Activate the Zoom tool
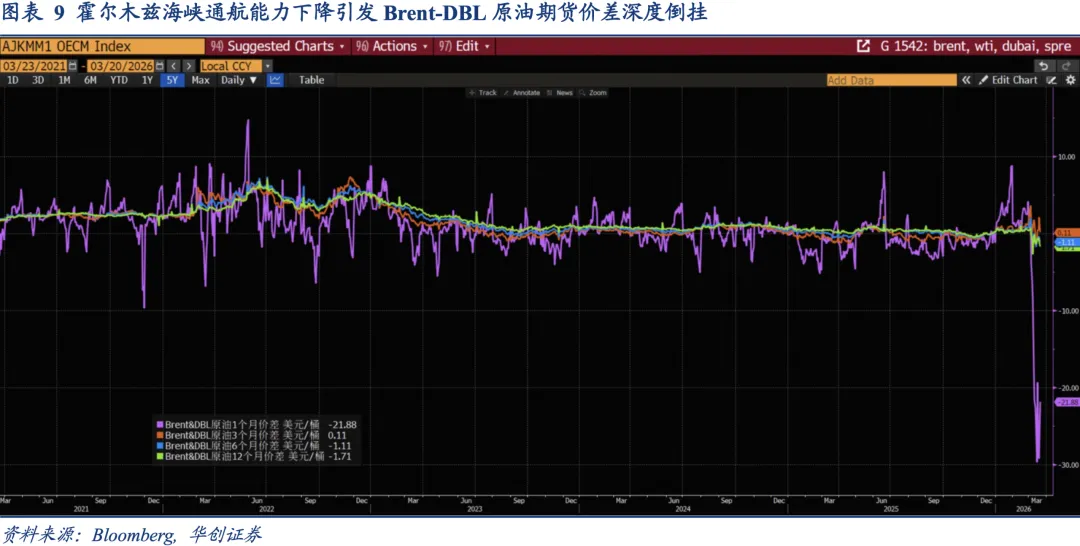Viewport: 1080px width, 546px height. [593, 92]
